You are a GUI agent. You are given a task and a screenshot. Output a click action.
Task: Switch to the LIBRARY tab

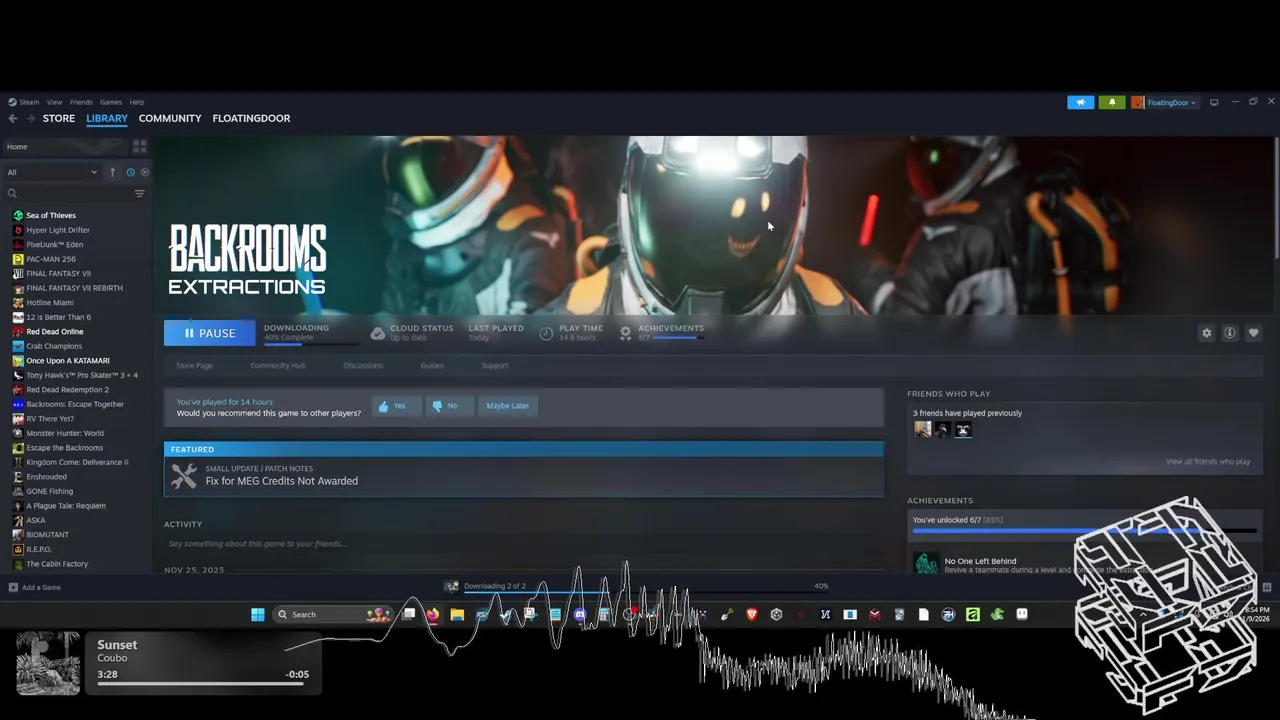coord(107,118)
